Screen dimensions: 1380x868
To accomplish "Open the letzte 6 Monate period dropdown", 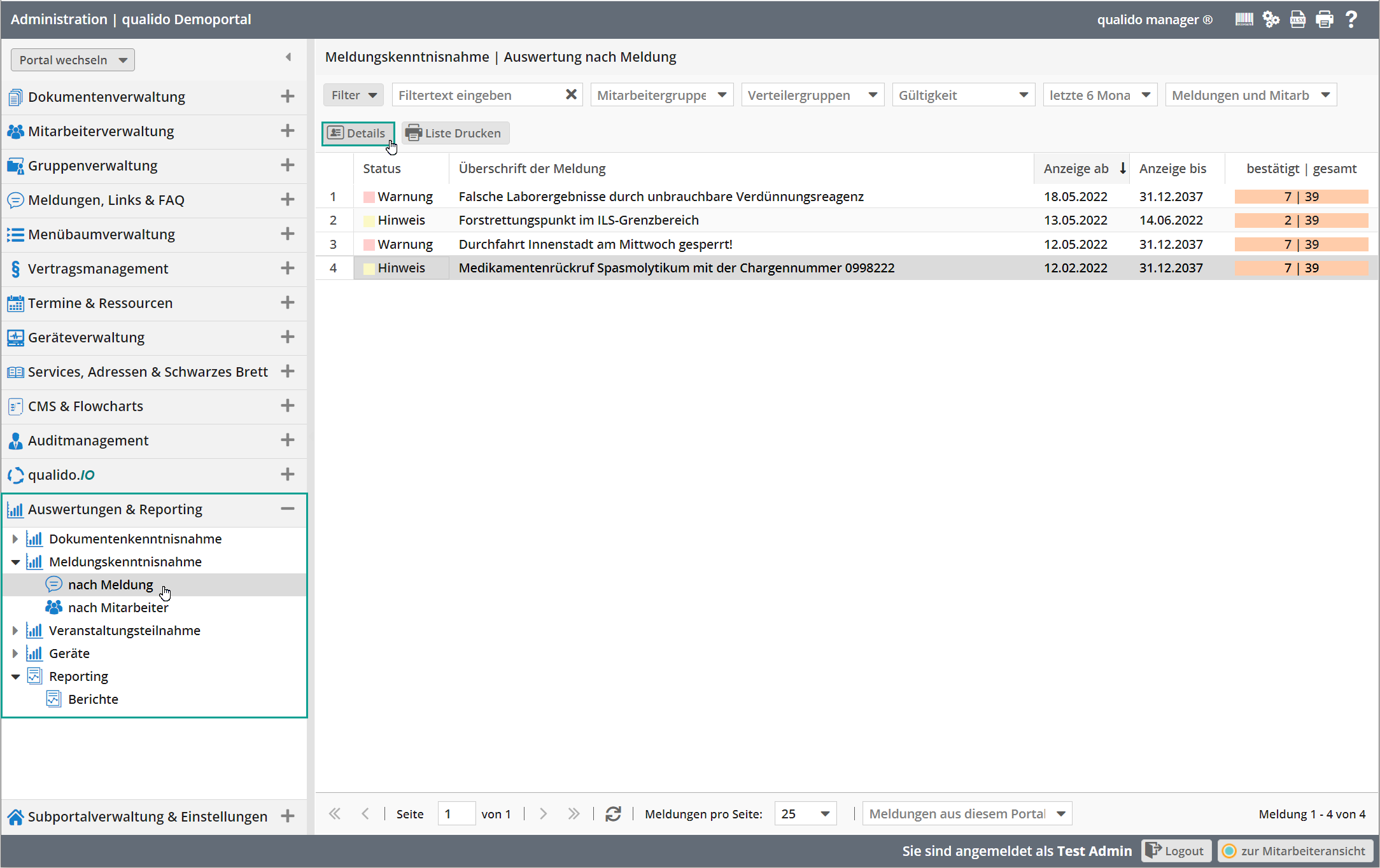I will tap(1100, 95).
